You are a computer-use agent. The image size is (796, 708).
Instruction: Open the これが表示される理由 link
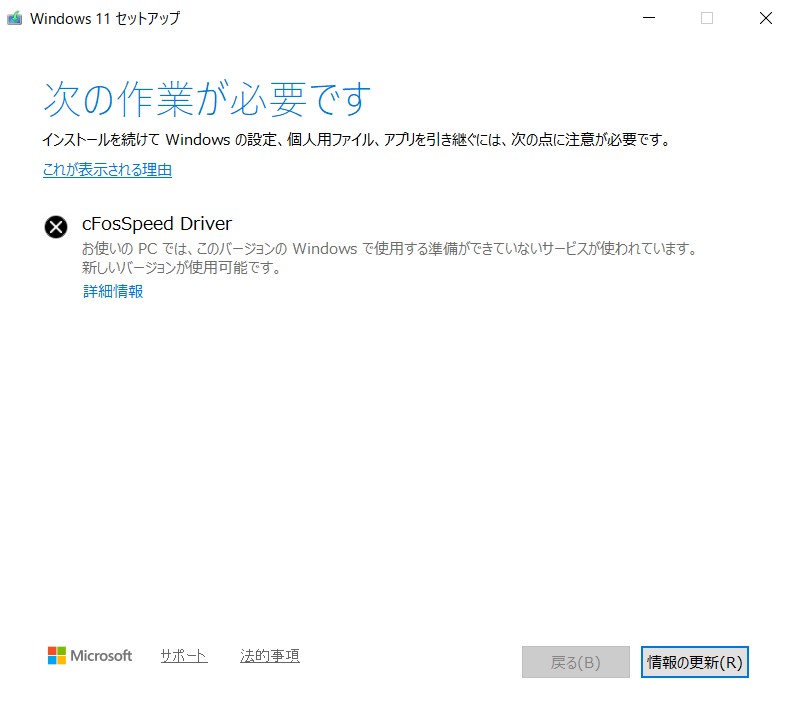pyautogui.click(x=107, y=170)
